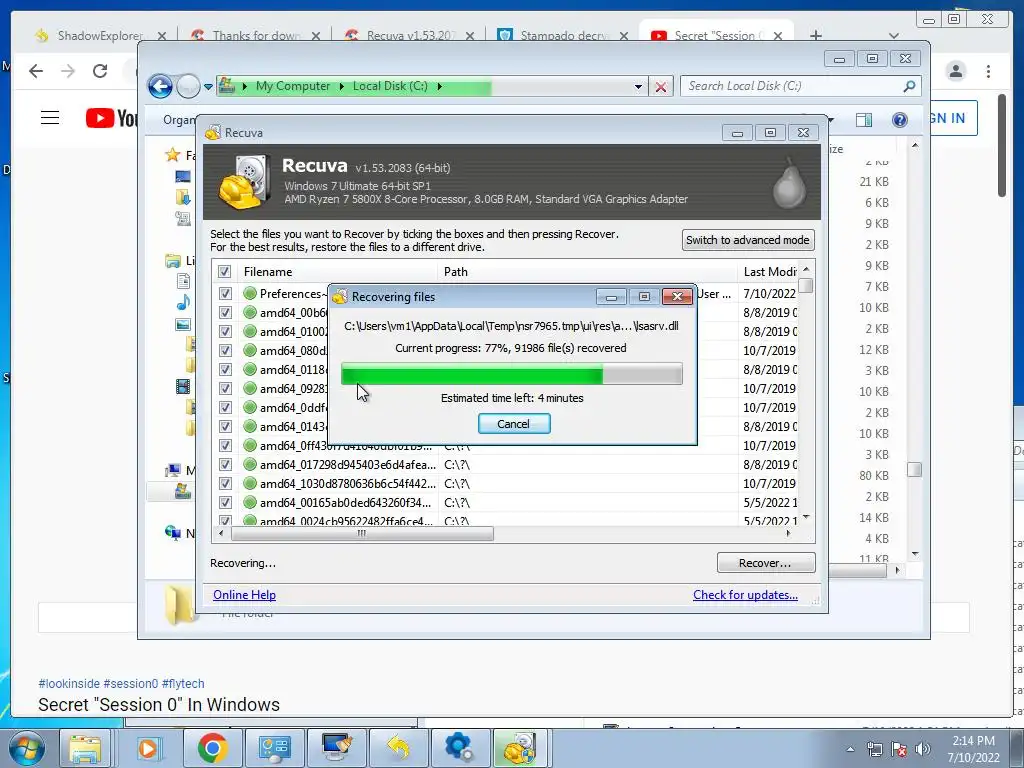Uncheck the amd64_0928 row checkbox
Viewport: 1024px width, 768px height.
click(225, 389)
